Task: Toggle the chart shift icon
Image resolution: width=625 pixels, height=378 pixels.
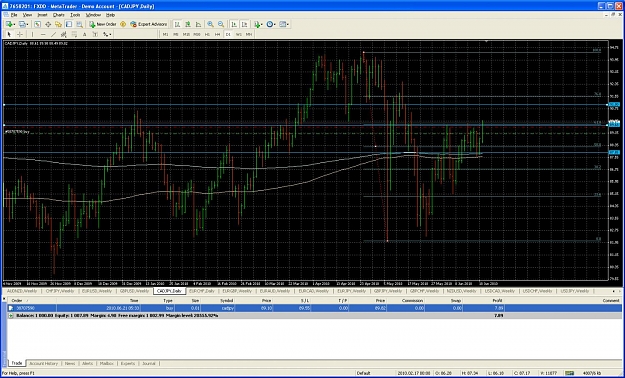Action: click(x=244, y=24)
